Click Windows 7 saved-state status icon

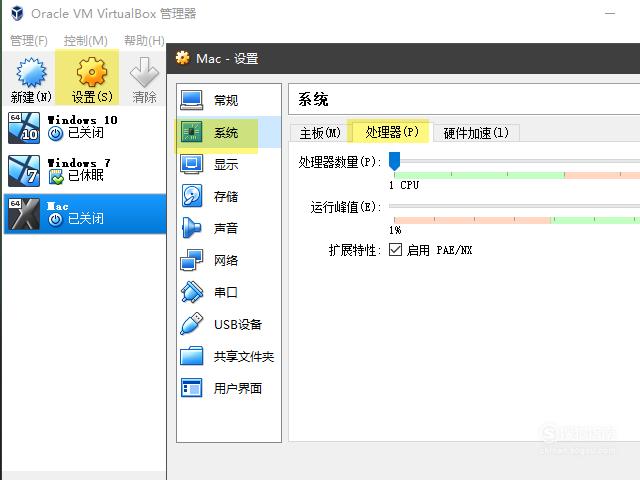point(56,177)
